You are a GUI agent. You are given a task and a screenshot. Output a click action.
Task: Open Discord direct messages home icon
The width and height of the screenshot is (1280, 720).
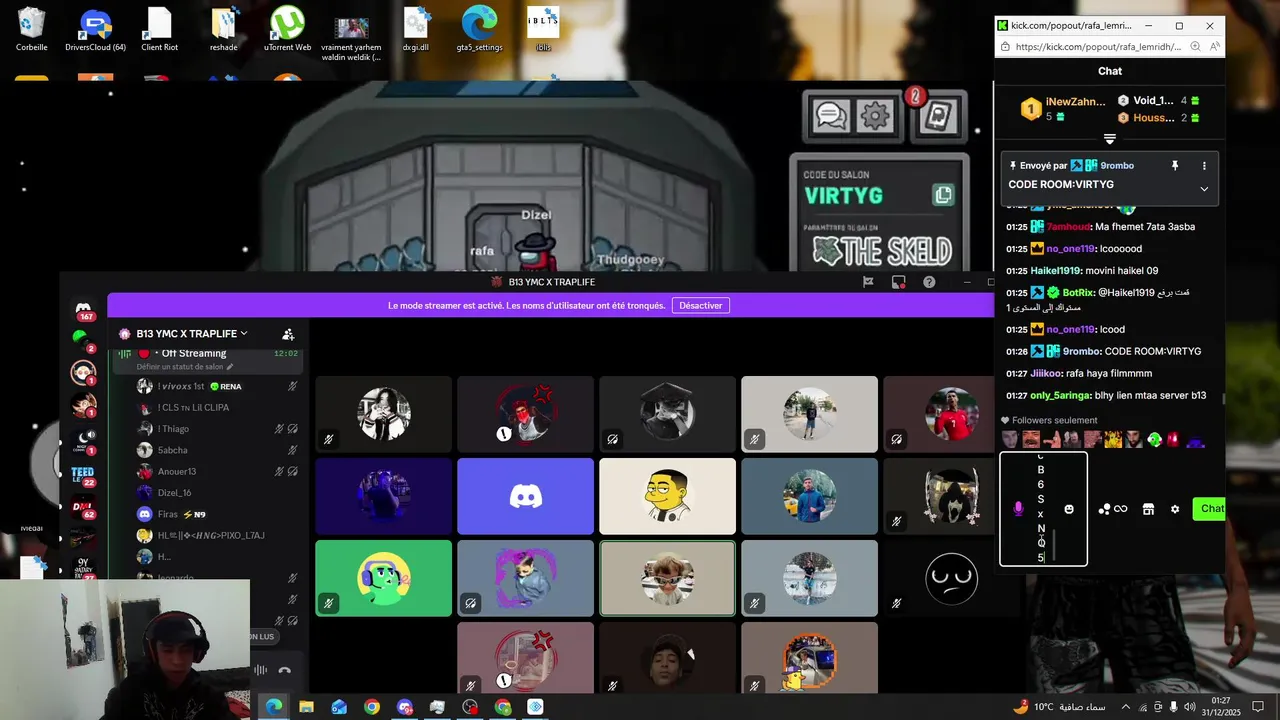tap(84, 311)
